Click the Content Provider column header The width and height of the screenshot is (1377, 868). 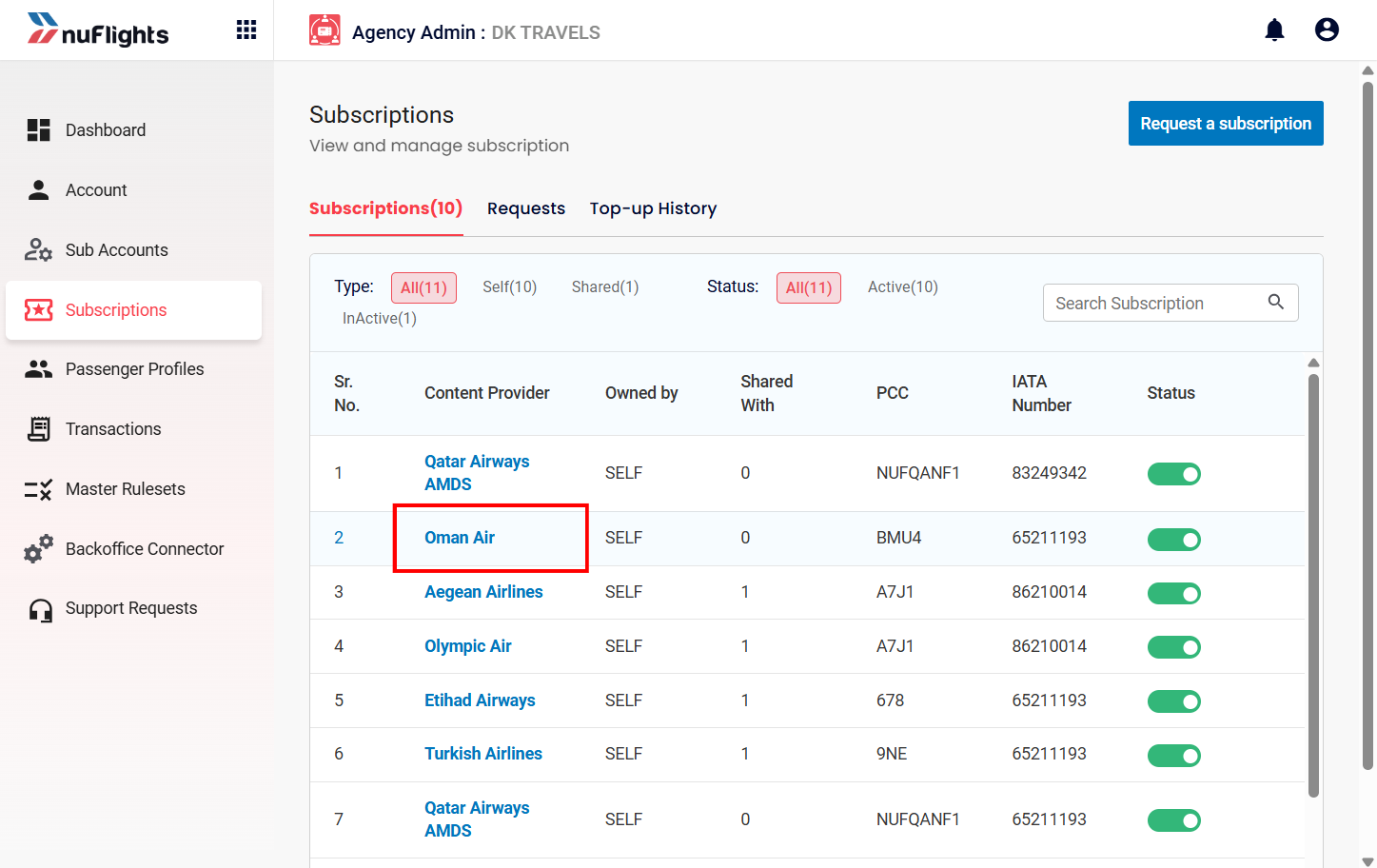(x=487, y=393)
